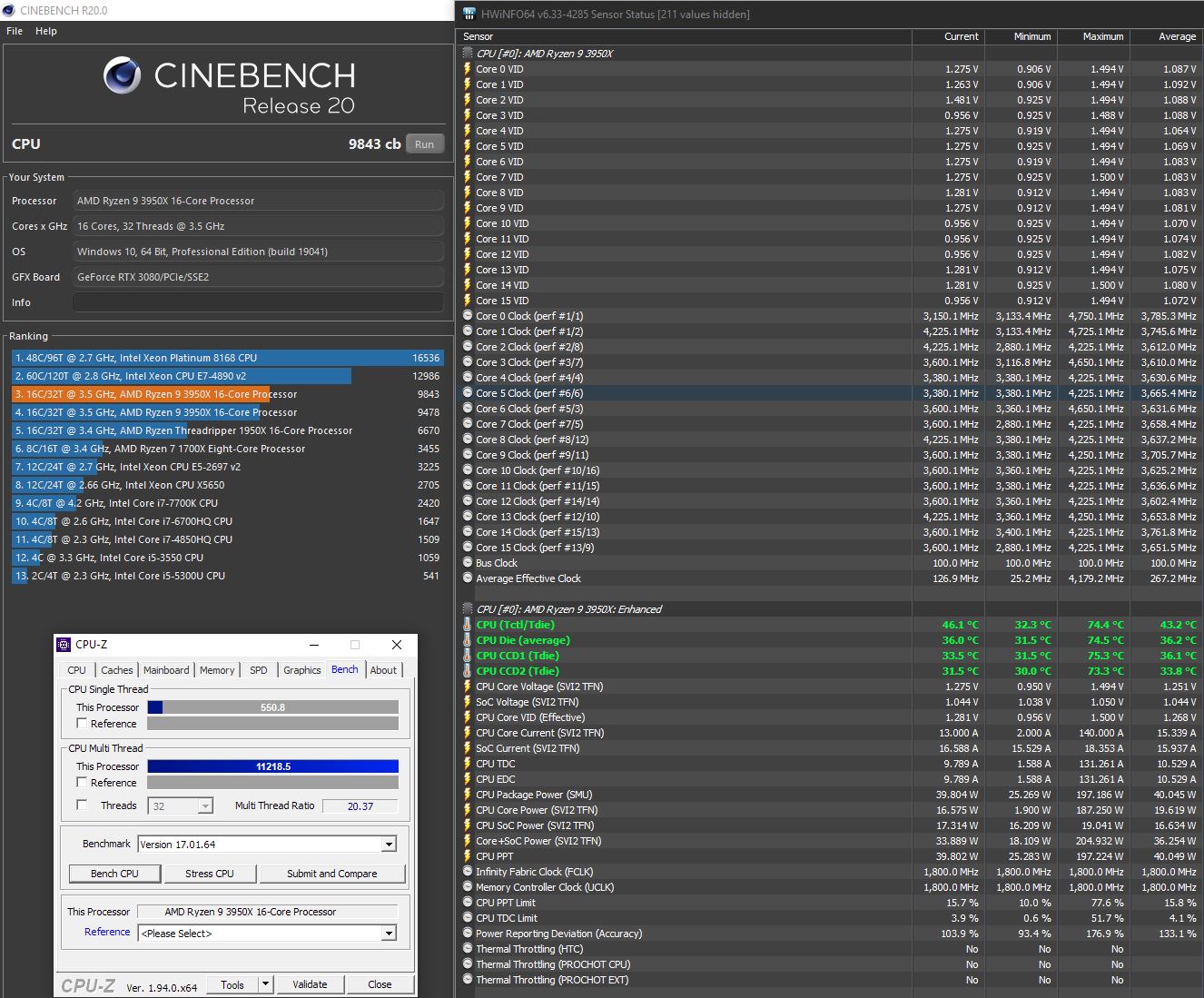This screenshot has height=998, width=1204.
Task: Click the Maximum column header in HWiNFO
Action: pos(1093,36)
